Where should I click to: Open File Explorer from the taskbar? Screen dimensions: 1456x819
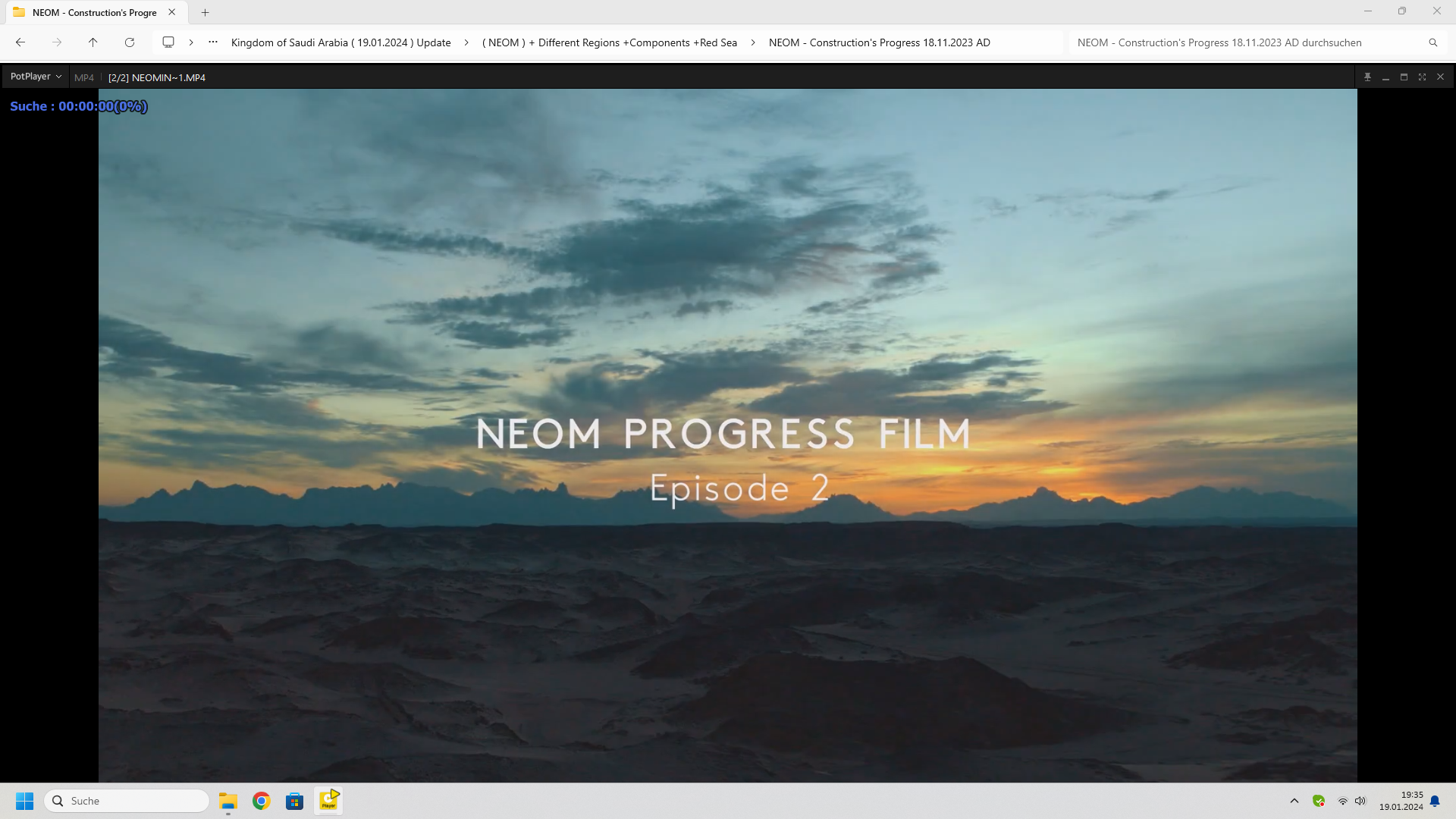[x=228, y=801]
